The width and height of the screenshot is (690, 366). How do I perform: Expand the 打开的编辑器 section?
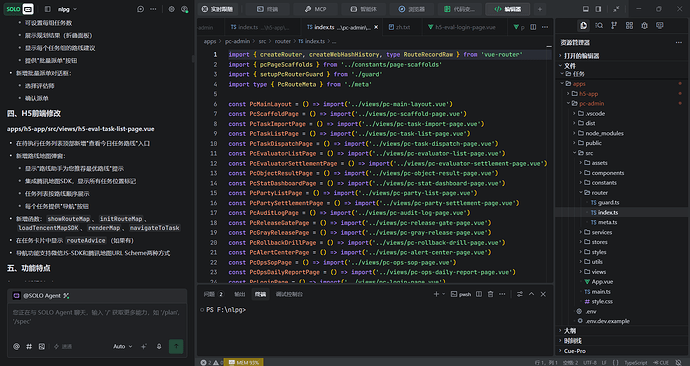(621, 56)
